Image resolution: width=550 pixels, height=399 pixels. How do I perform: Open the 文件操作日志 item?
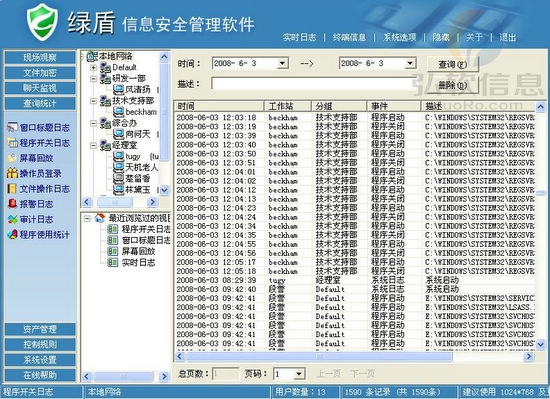[39, 189]
